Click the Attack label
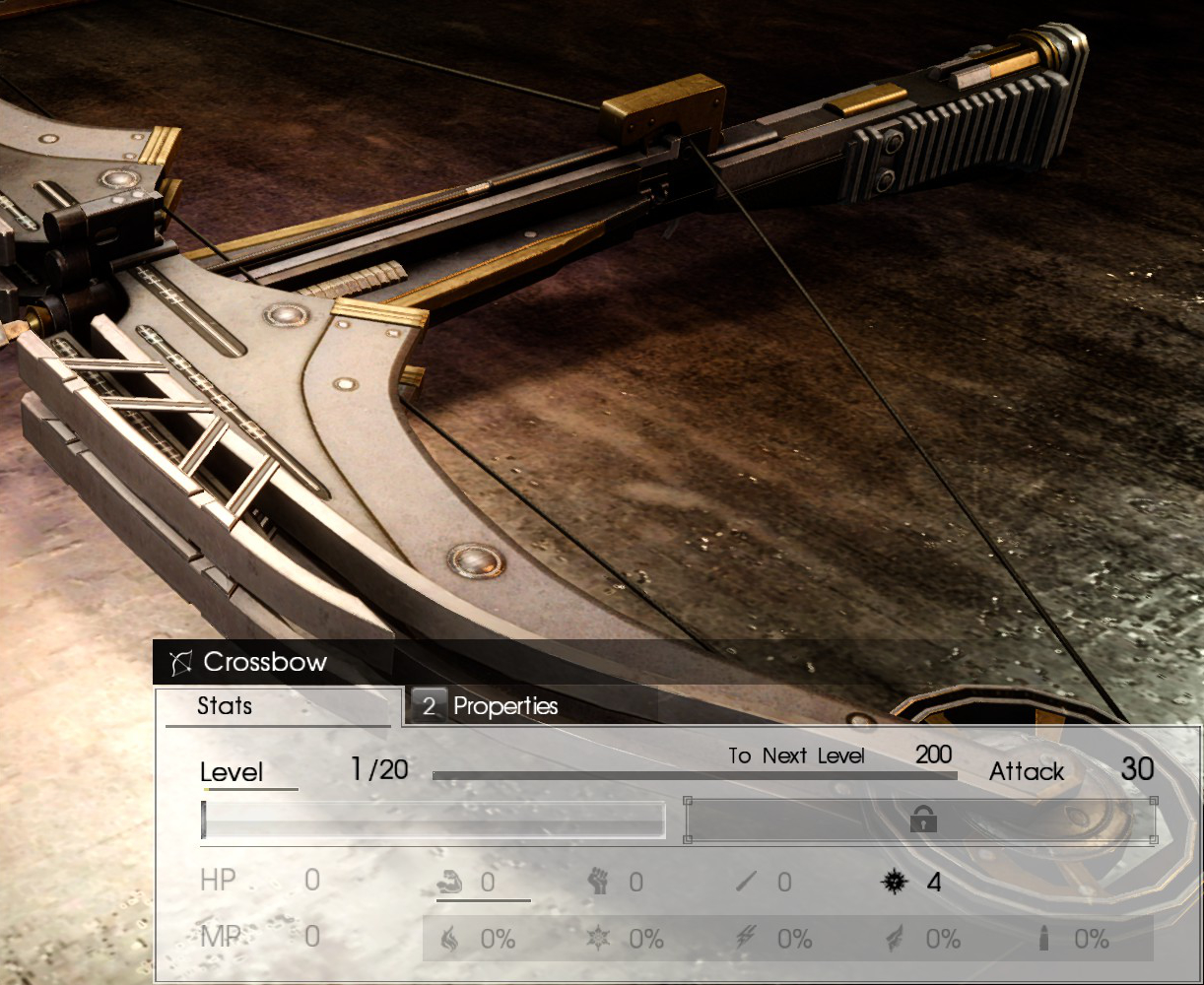The width and height of the screenshot is (1204, 985). (x=1027, y=772)
